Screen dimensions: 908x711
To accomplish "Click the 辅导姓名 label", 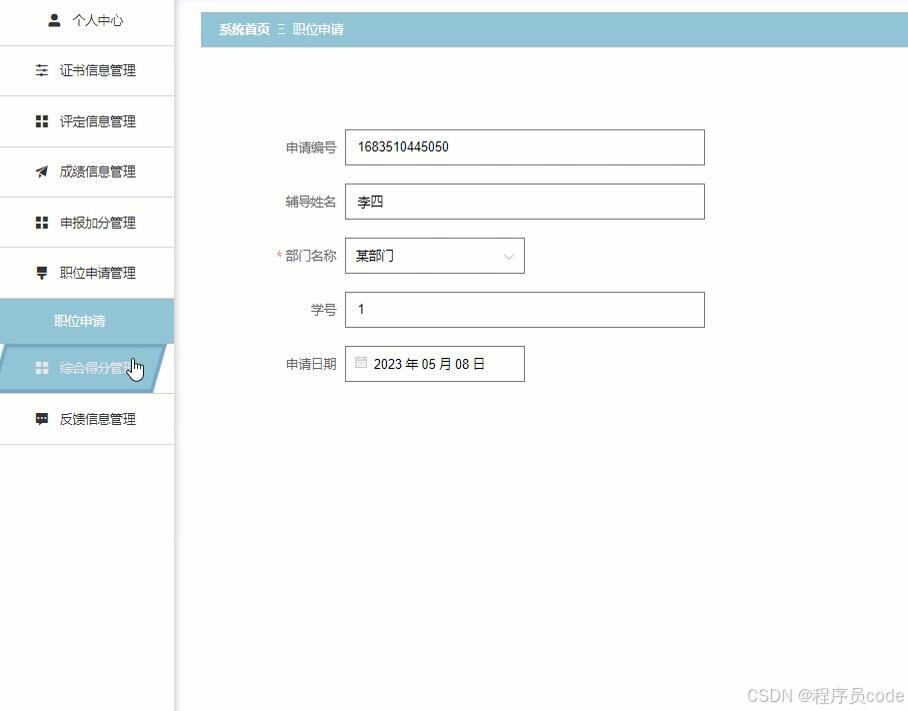I will click(x=311, y=201).
